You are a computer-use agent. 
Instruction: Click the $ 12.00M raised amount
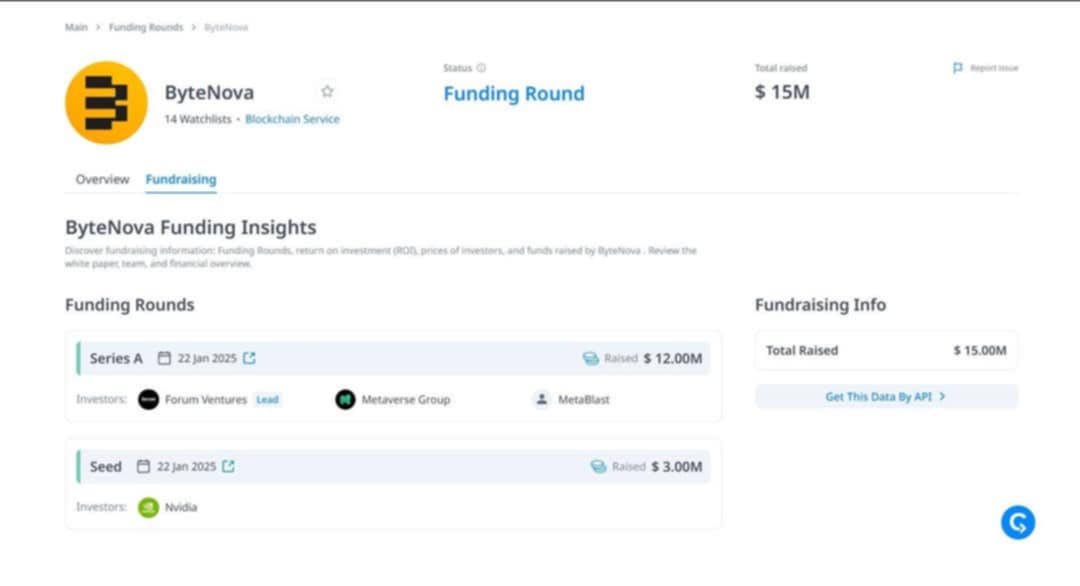[673, 358]
